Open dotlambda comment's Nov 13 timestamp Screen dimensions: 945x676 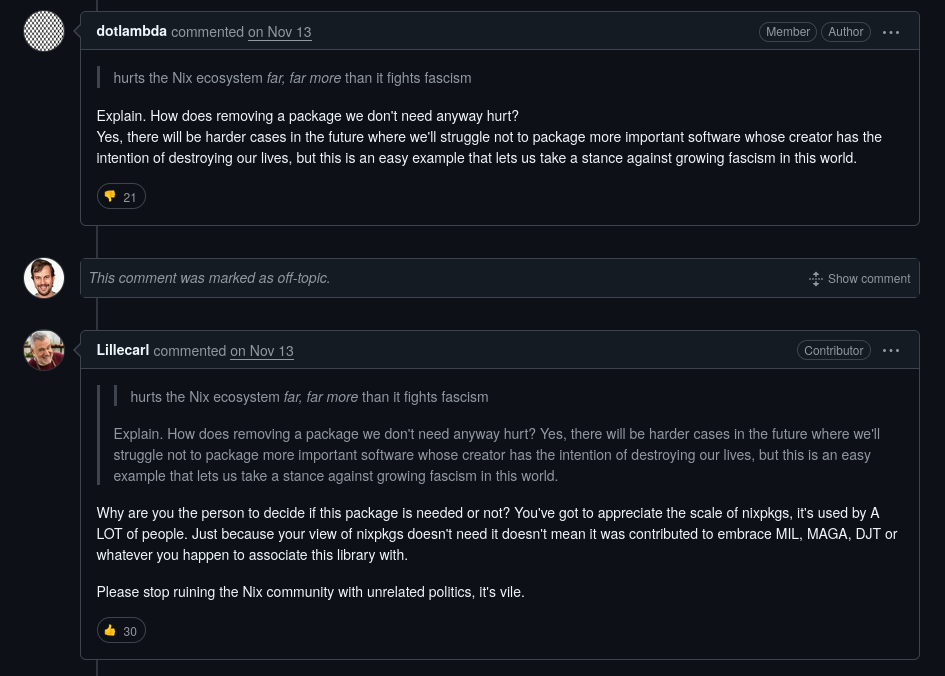point(280,32)
